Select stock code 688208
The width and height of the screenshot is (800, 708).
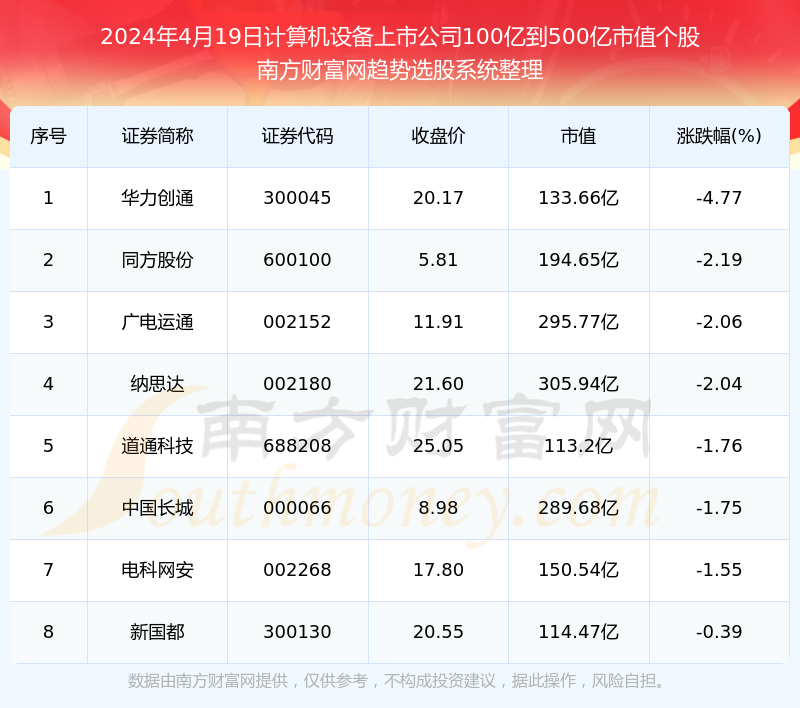[297, 446]
